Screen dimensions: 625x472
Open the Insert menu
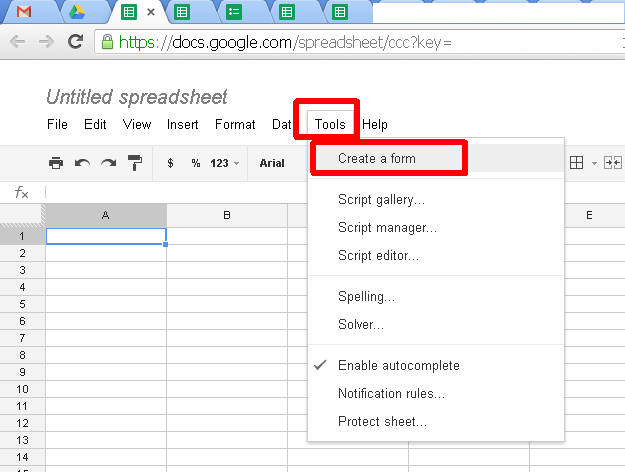[183, 124]
